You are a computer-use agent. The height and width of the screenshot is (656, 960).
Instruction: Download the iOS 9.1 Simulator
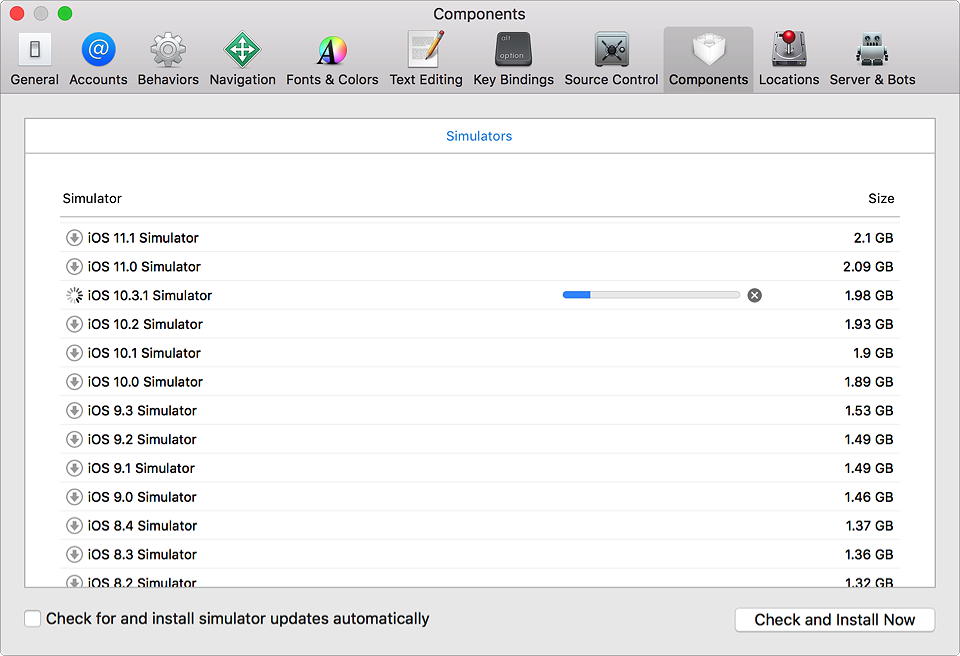tap(74, 468)
